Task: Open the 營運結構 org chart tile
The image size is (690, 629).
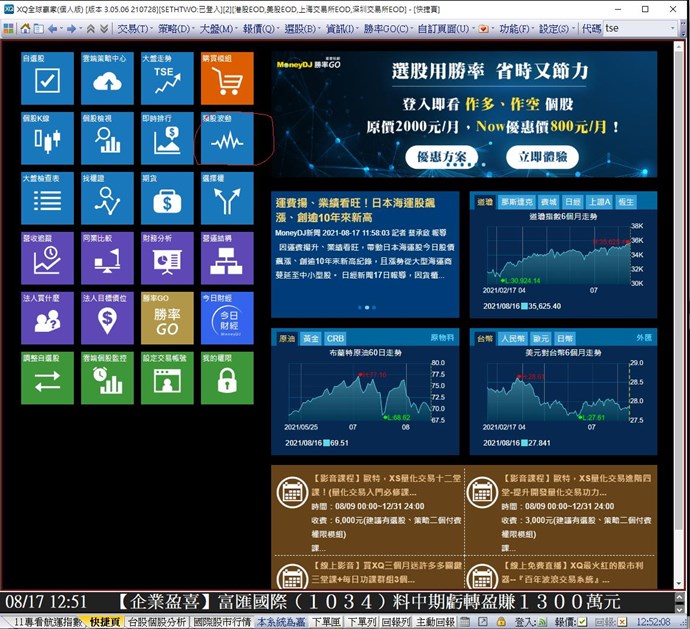Action: [227, 258]
